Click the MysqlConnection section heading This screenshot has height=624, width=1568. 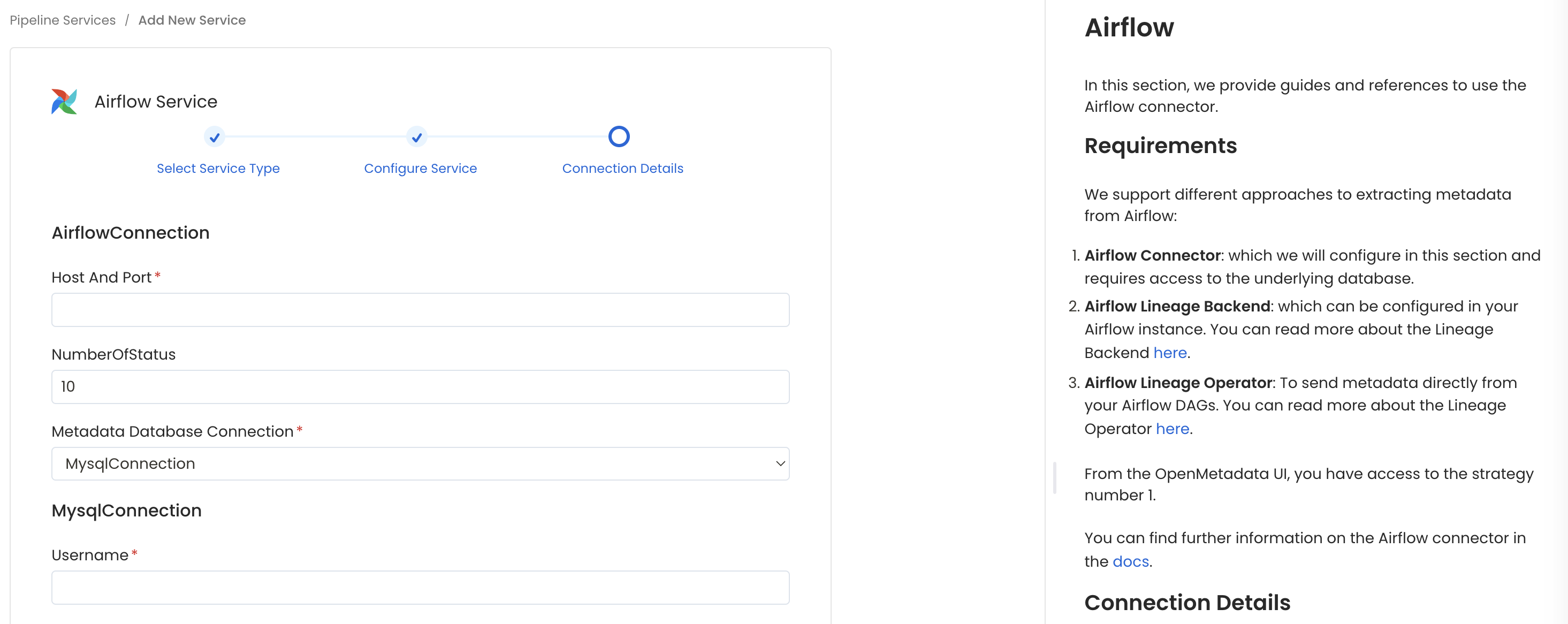126,511
